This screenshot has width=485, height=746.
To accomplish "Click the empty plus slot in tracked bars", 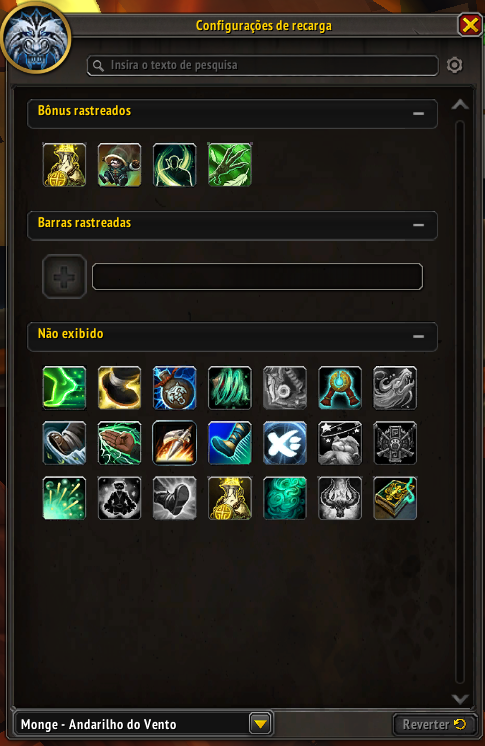I will coord(64,276).
